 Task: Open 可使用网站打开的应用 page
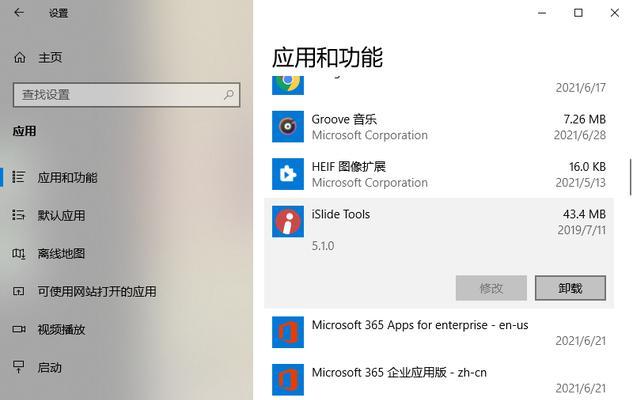97,291
